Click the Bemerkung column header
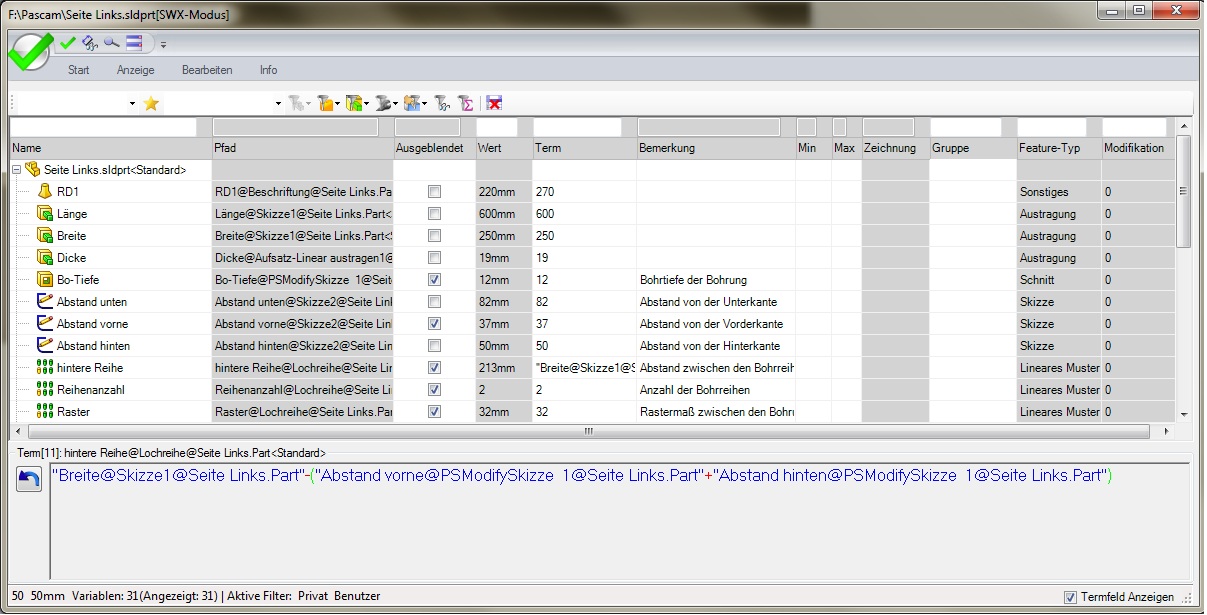 pyautogui.click(x=714, y=148)
